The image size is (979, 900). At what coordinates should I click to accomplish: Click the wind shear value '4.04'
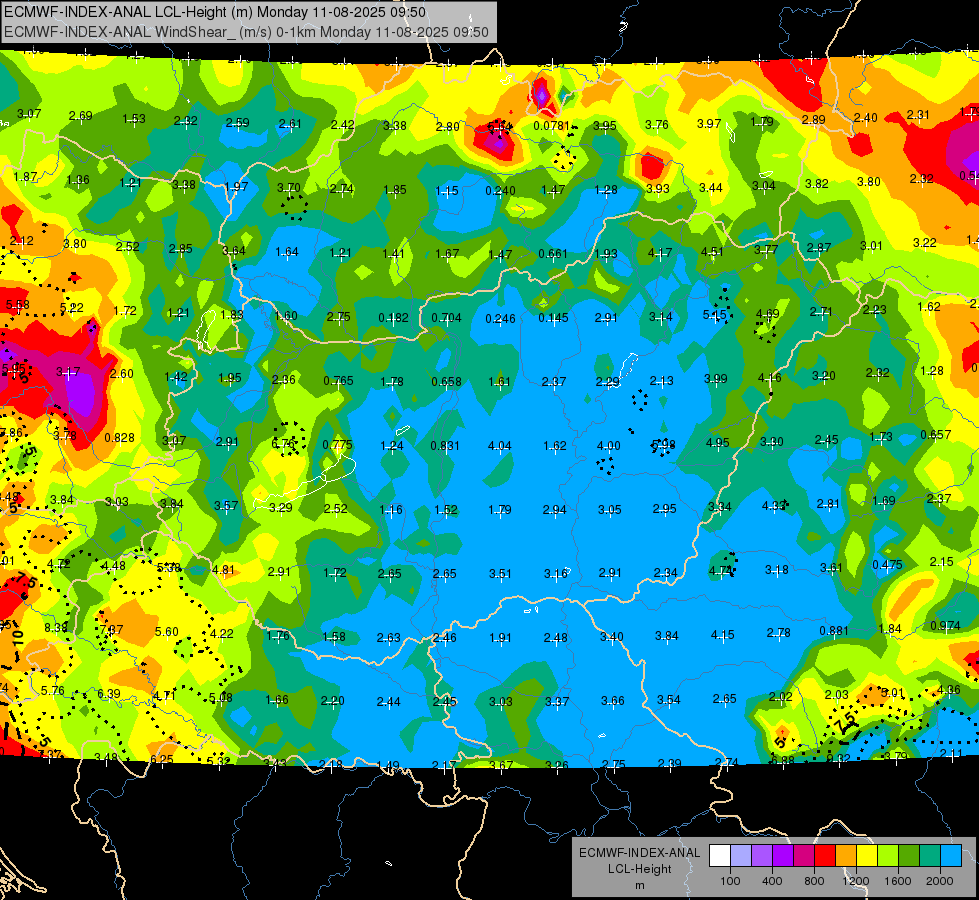coord(499,446)
